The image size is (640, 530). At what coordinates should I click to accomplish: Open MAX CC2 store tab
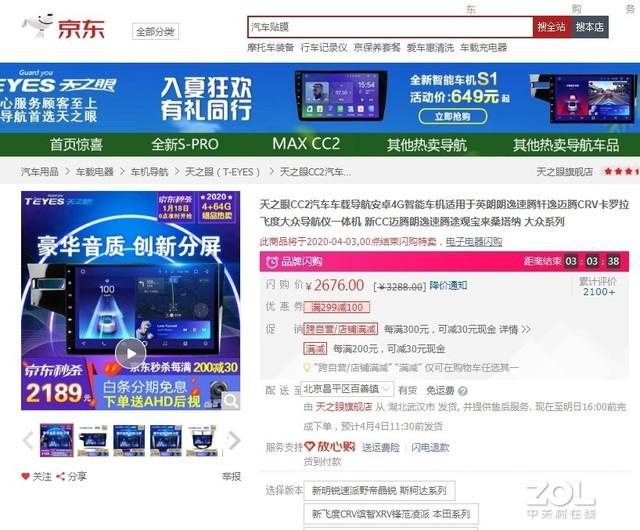pos(306,144)
